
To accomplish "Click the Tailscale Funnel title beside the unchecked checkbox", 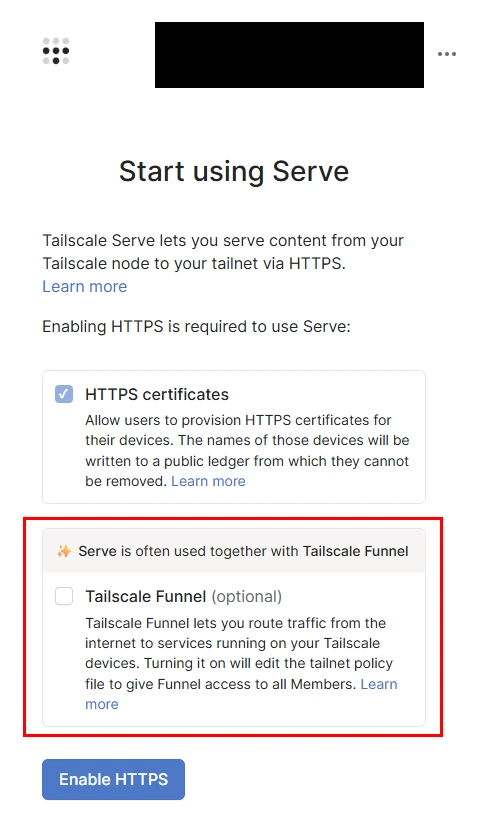I will [146, 597].
